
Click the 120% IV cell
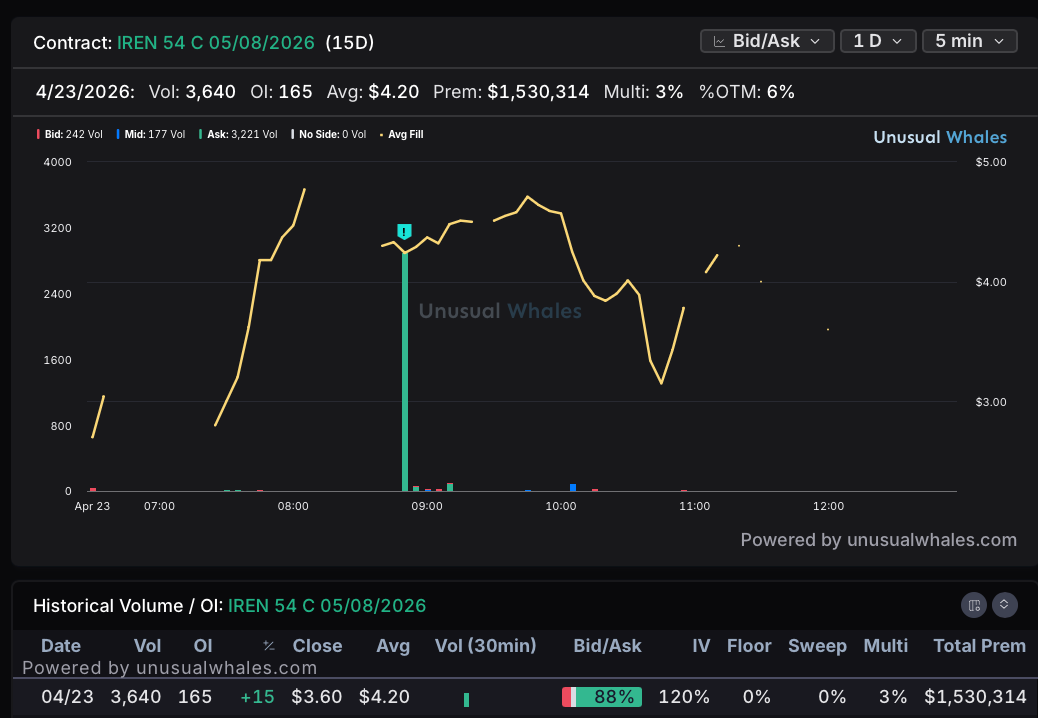pyautogui.click(x=684, y=697)
